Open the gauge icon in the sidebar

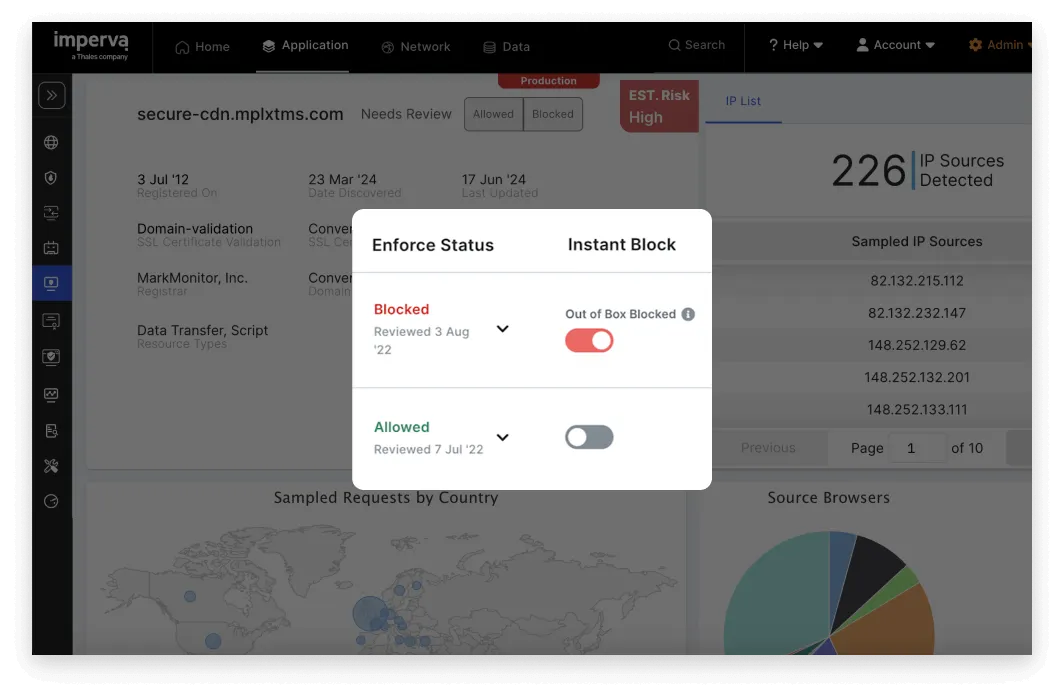coord(51,501)
